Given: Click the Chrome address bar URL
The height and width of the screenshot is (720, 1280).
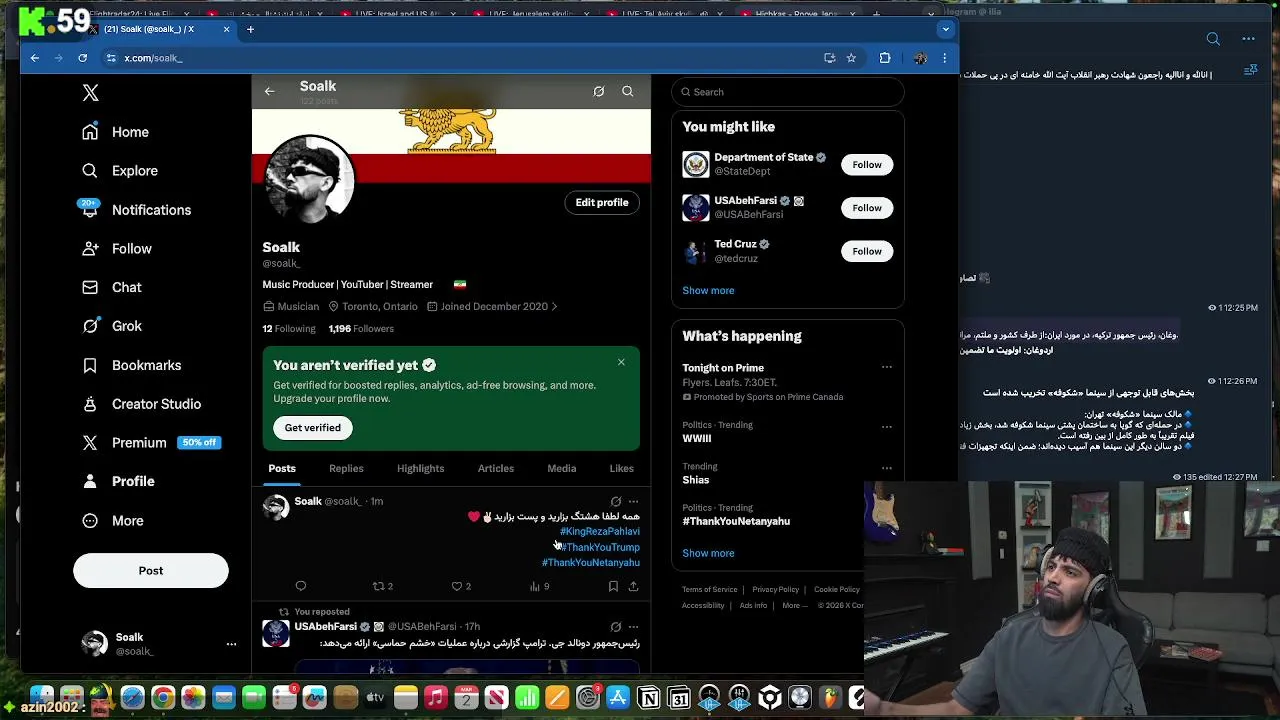Looking at the screenshot, I should (153, 58).
